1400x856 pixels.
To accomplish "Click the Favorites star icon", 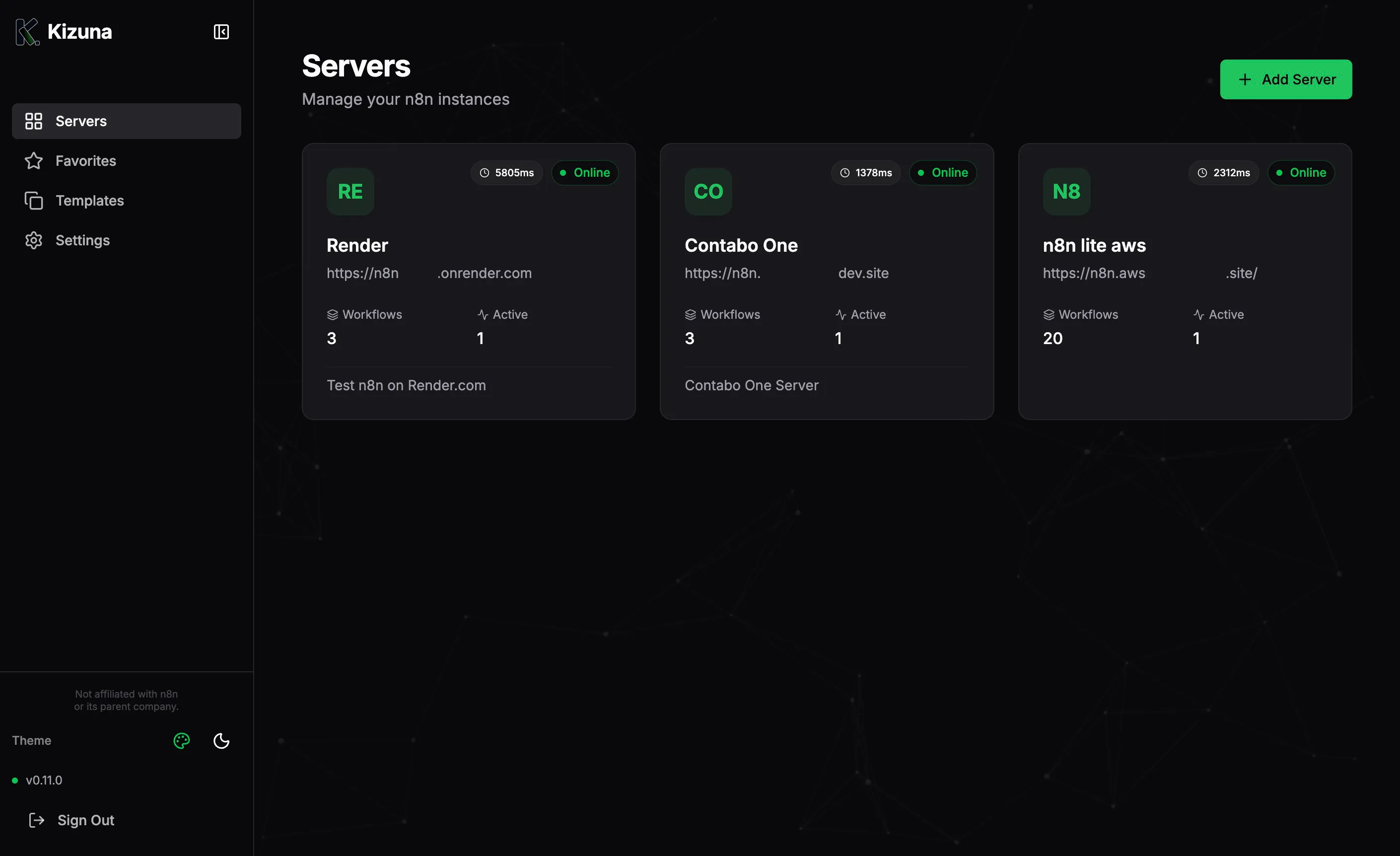I will (34, 161).
